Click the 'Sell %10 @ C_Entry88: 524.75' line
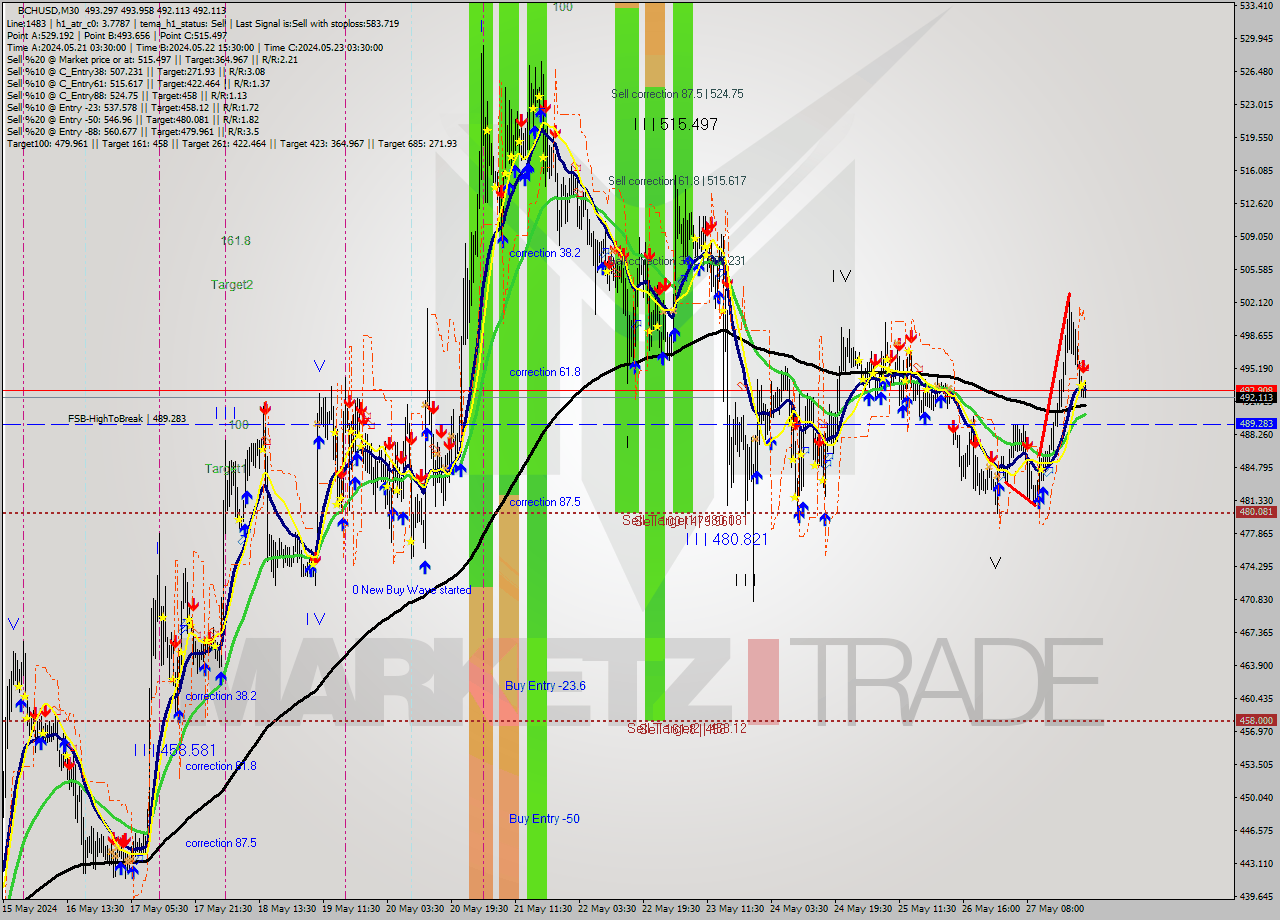This screenshot has height=920, width=1280. click(x=126, y=96)
